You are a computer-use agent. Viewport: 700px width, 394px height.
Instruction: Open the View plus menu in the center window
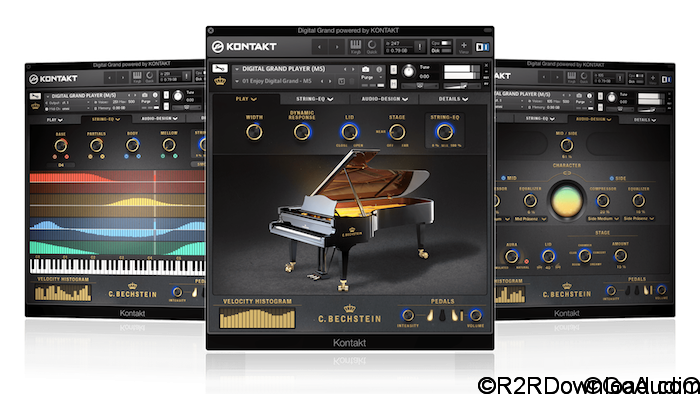coord(463,46)
